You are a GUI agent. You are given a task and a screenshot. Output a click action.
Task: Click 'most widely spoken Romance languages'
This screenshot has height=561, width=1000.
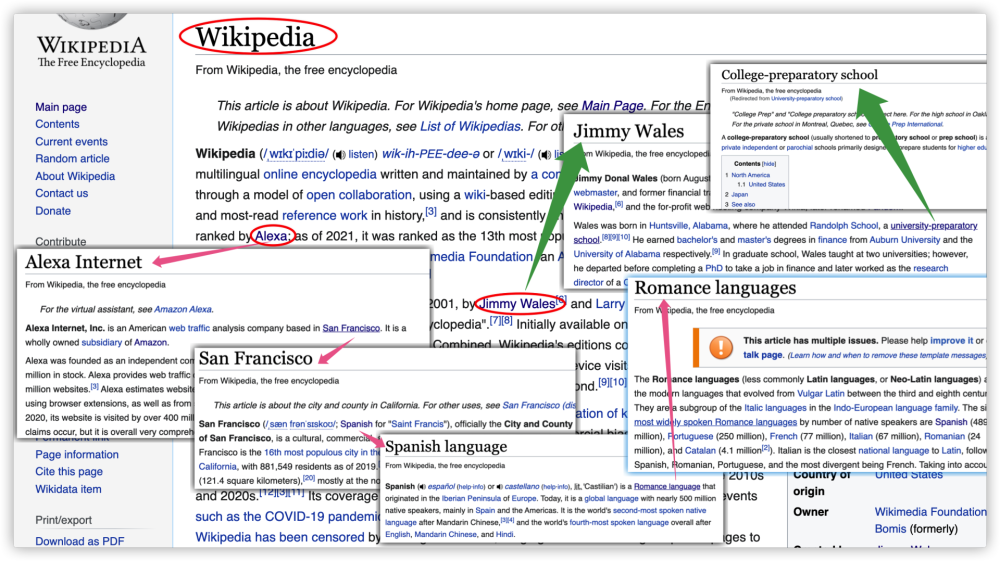[x=716, y=422]
